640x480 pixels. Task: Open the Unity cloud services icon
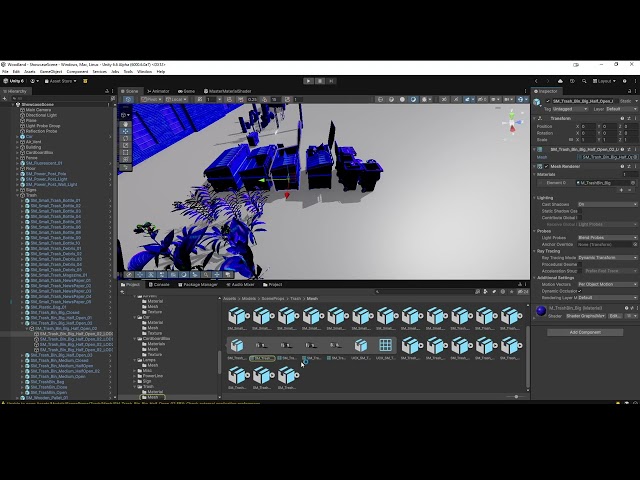pos(560,81)
